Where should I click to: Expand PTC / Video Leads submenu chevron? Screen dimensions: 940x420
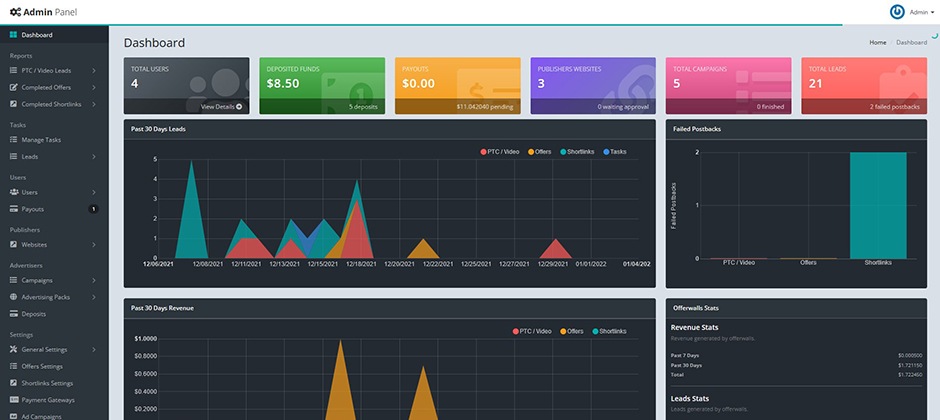[x=94, y=70]
